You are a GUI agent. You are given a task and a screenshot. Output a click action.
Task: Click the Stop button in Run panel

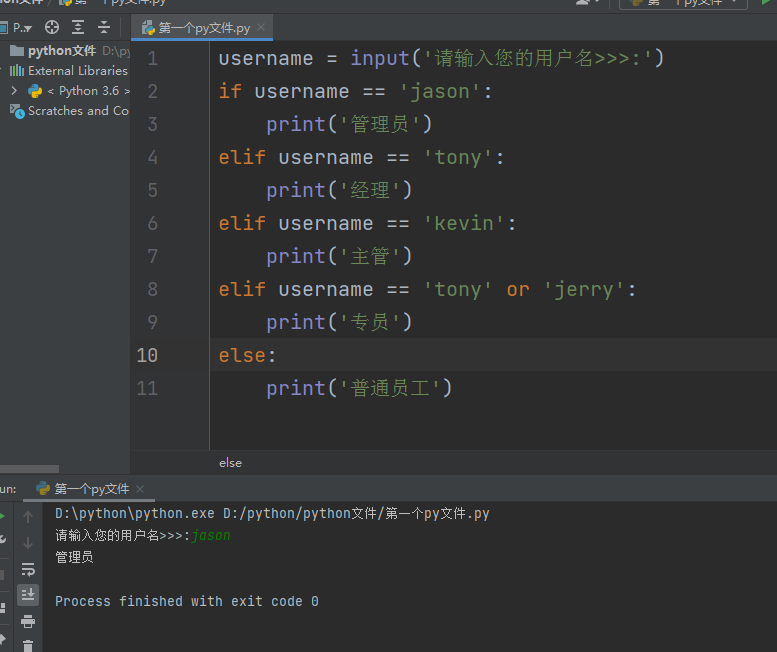click(x=2, y=575)
